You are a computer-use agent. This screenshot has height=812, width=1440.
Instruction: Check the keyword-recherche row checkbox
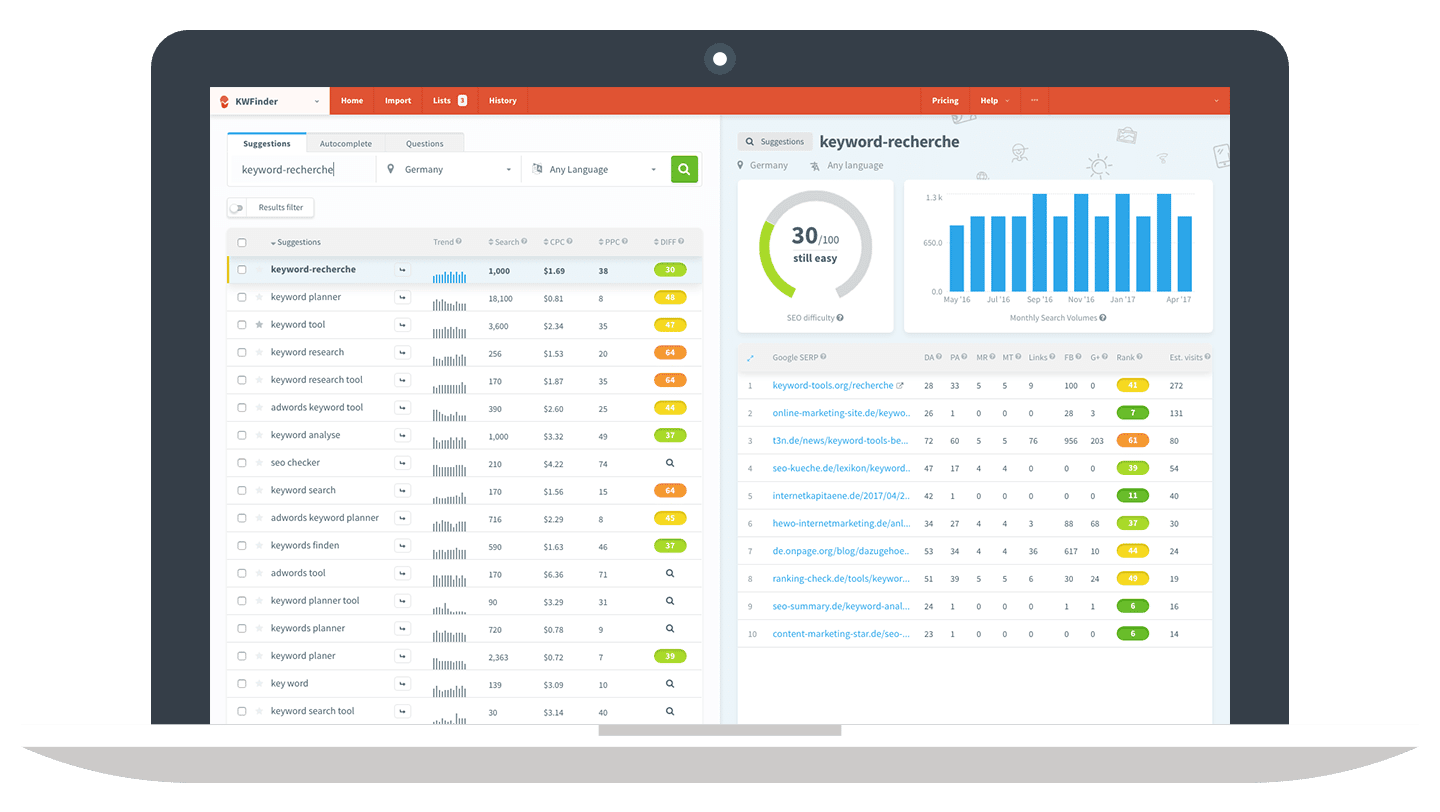point(242,270)
